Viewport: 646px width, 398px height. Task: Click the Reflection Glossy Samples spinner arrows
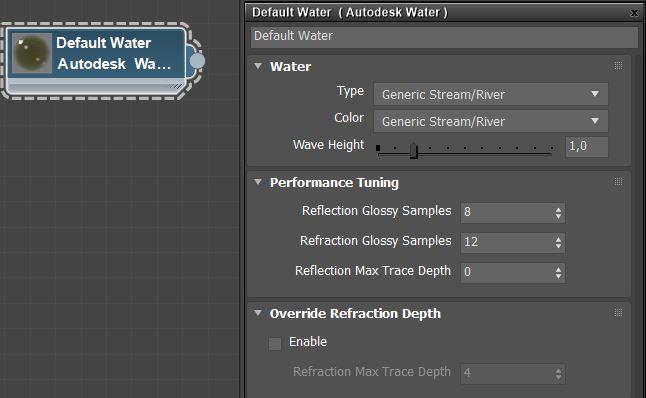tap(558, 213)
